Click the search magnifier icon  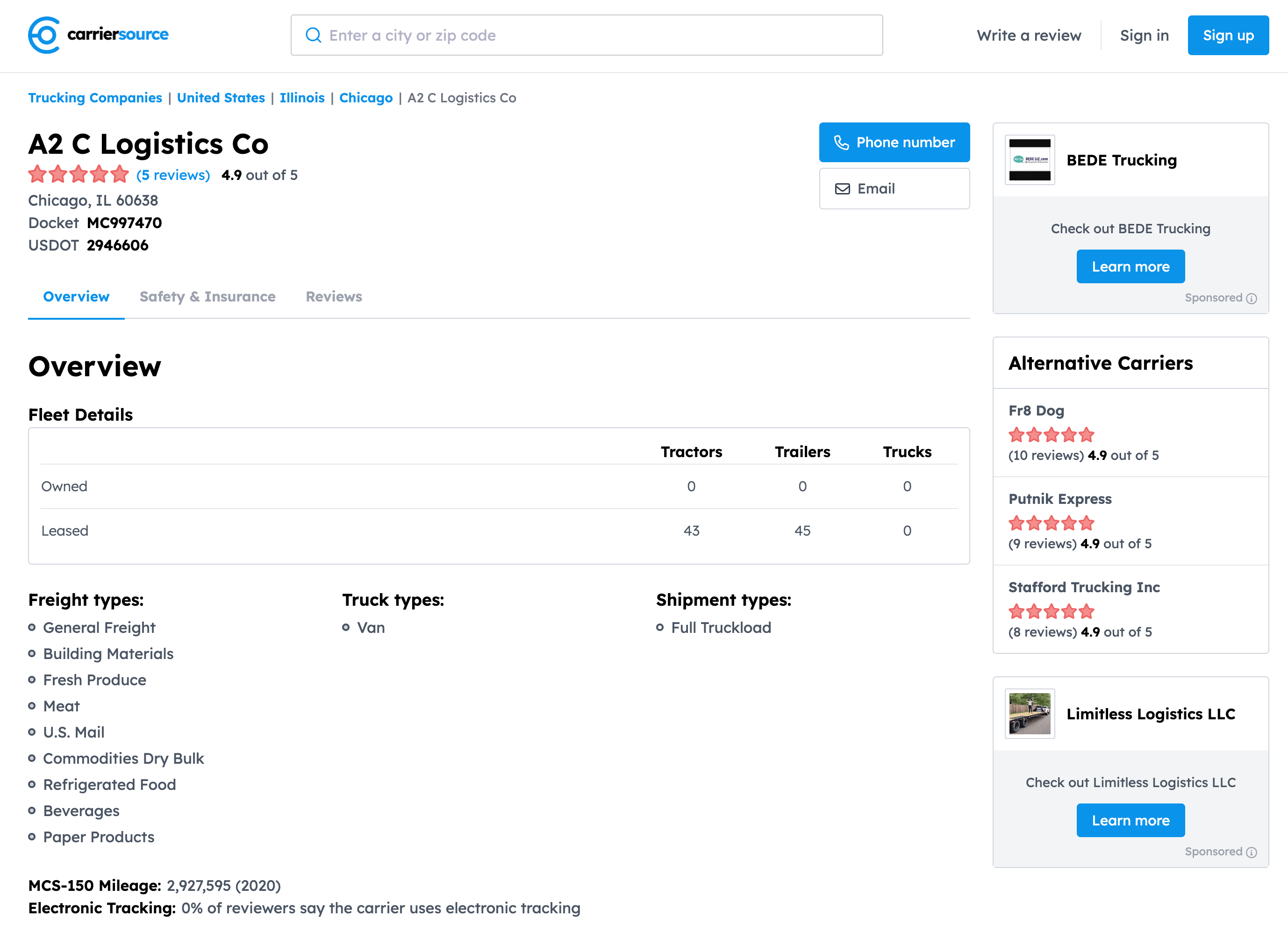(x=314, y=35)
